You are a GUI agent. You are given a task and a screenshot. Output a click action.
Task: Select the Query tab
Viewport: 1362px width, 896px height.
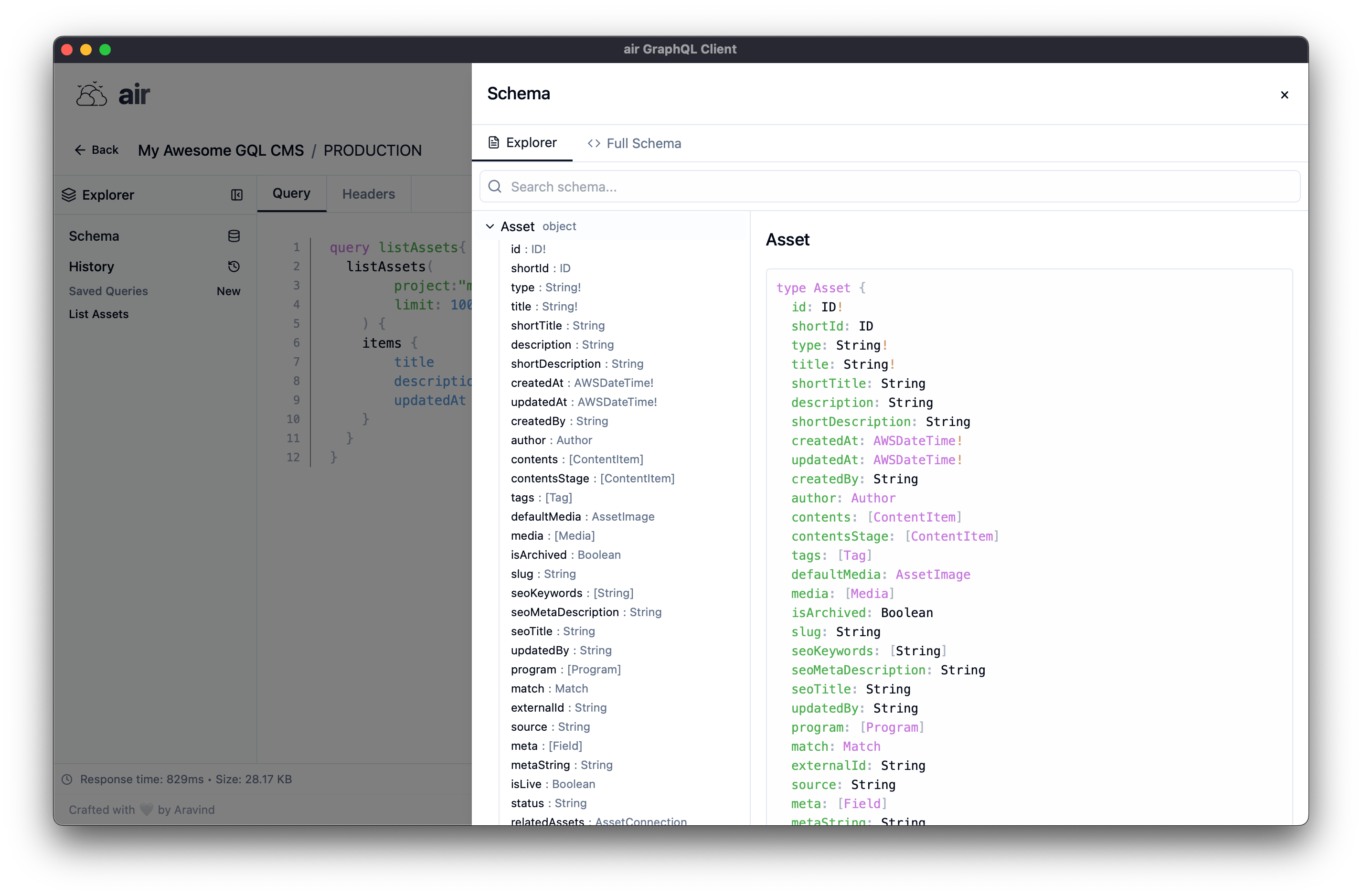291,193
